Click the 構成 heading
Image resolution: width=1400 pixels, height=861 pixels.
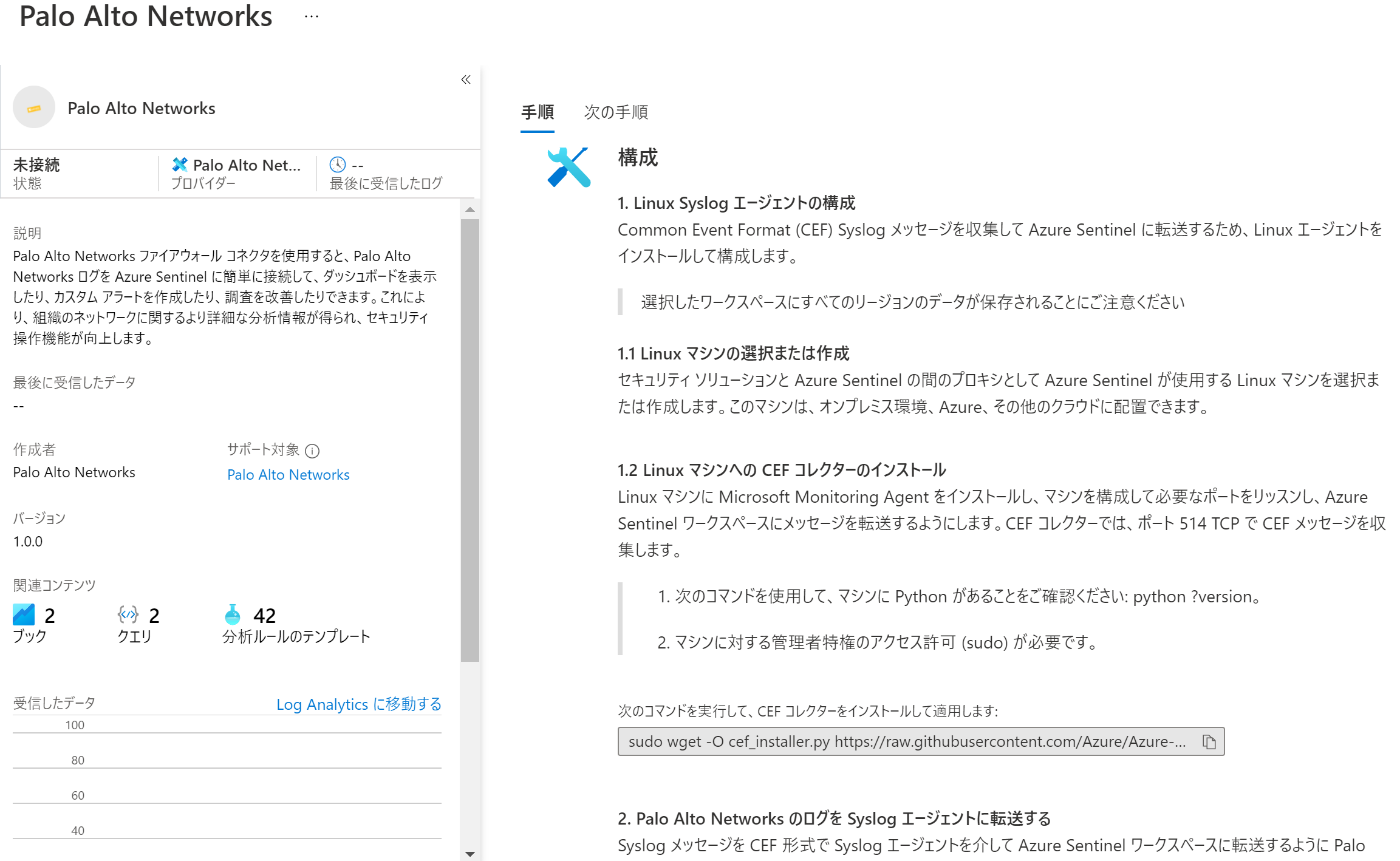pos(638,157)
